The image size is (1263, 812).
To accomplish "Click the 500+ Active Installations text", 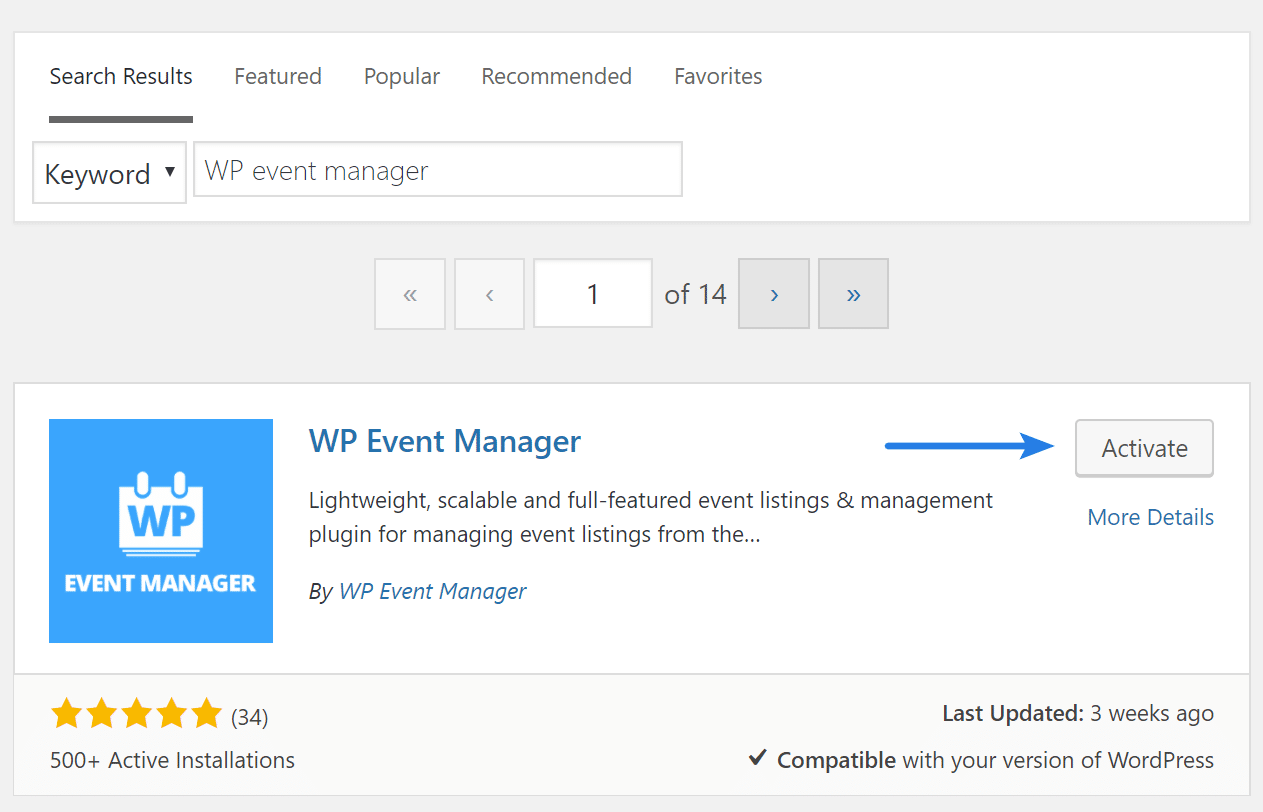I will click(172, 760).
